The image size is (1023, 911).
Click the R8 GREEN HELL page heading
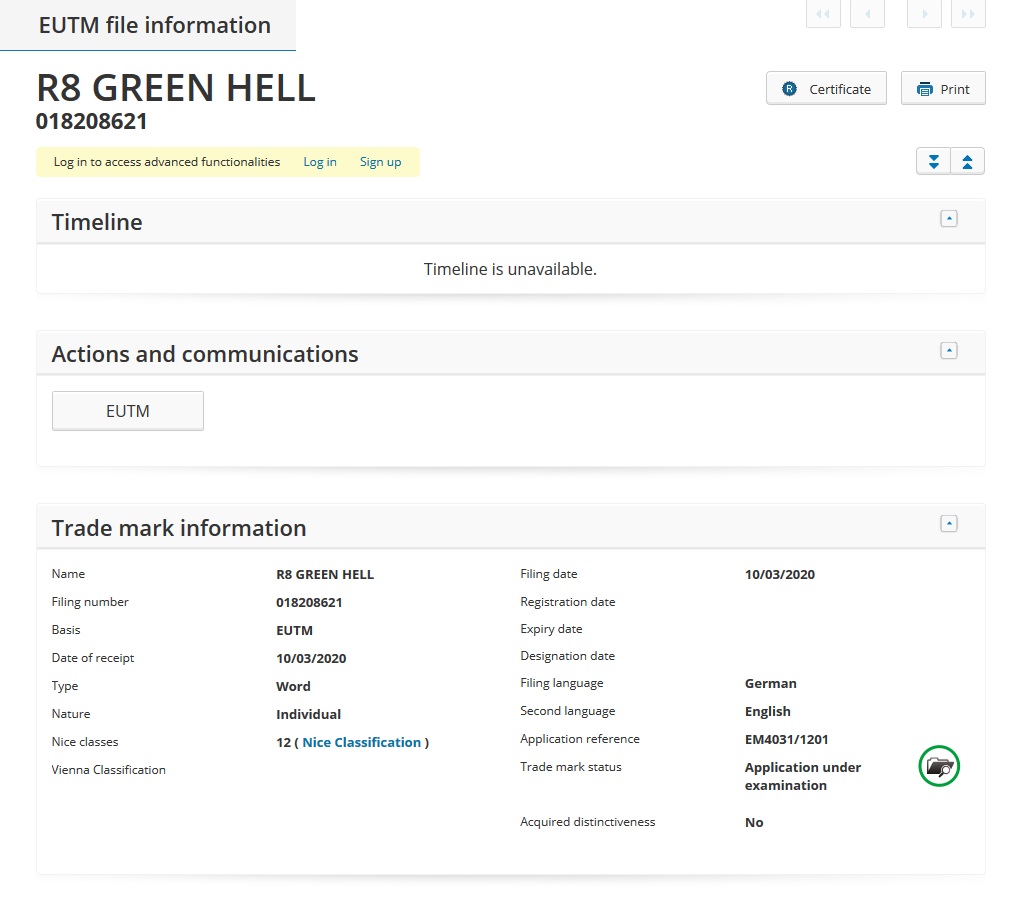176,88
